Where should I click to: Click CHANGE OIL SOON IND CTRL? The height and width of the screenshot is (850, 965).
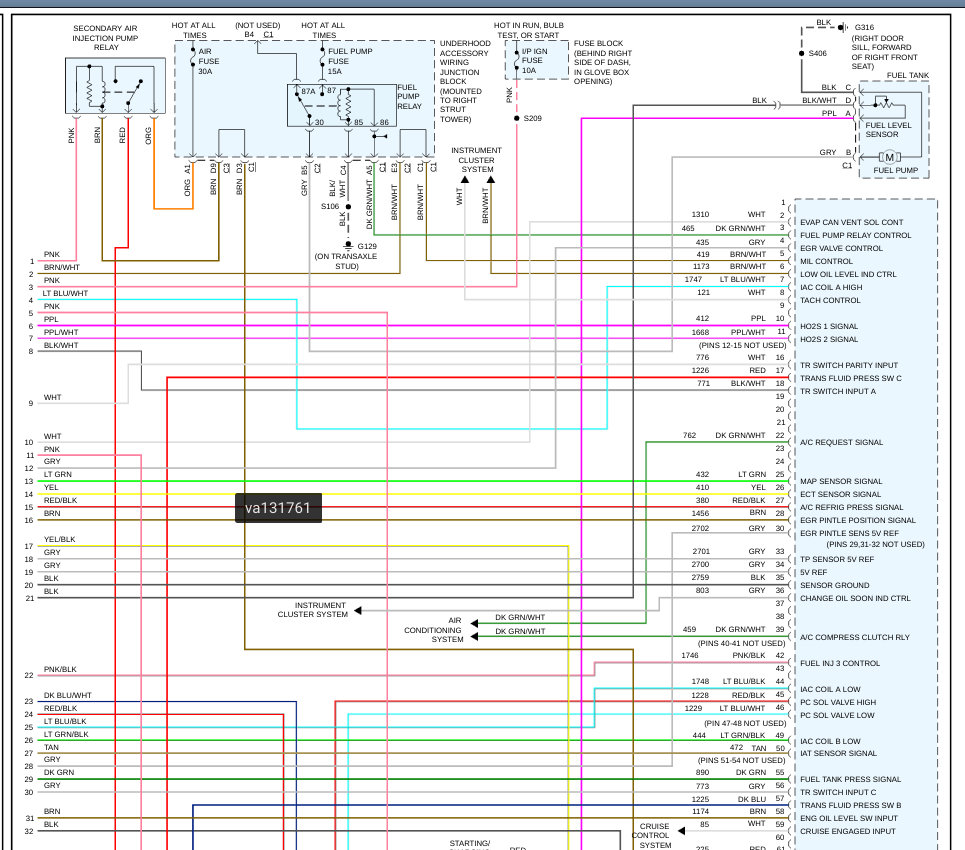(x=855, y=598)
